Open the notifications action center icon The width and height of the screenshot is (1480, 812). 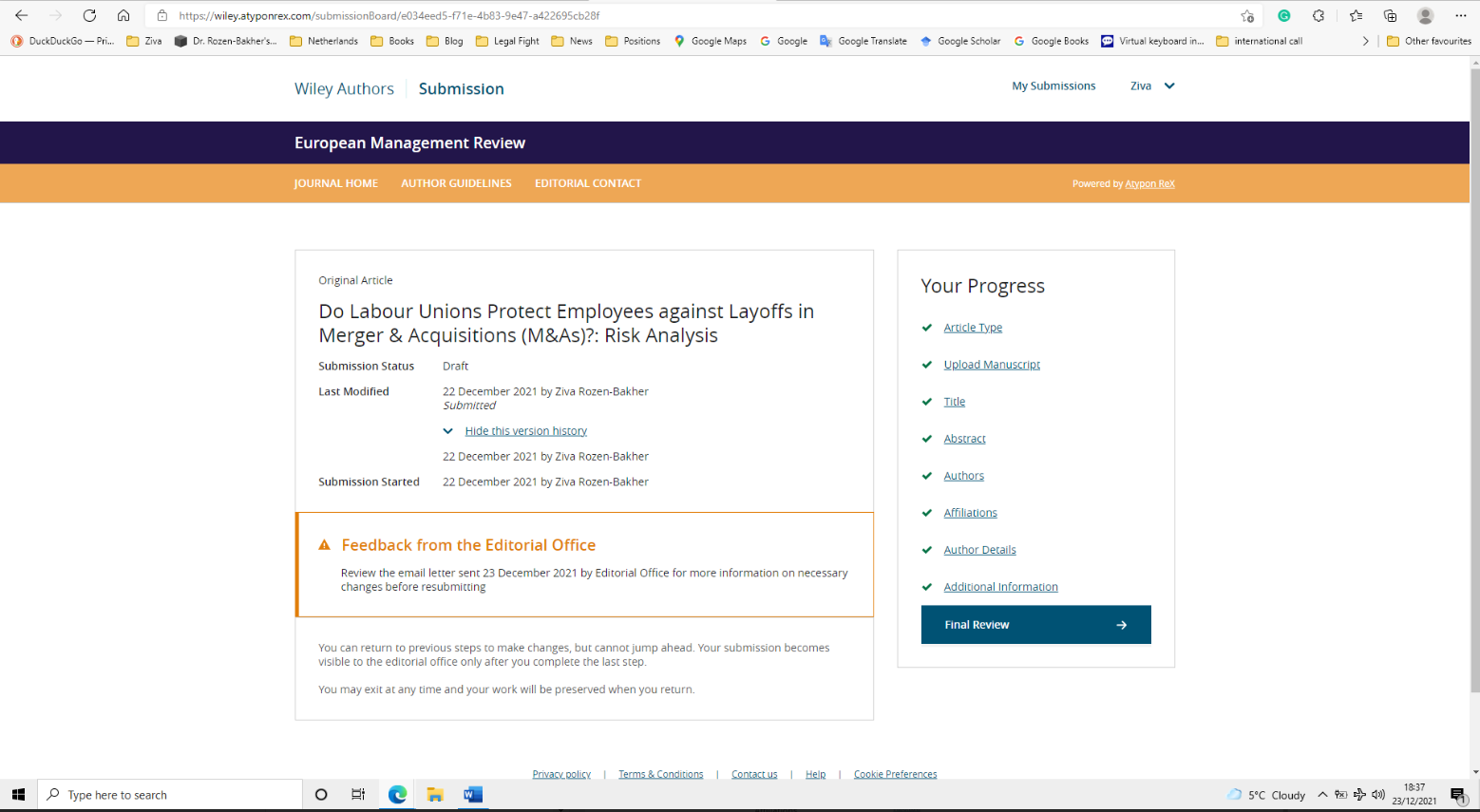tap(1458, 795)
